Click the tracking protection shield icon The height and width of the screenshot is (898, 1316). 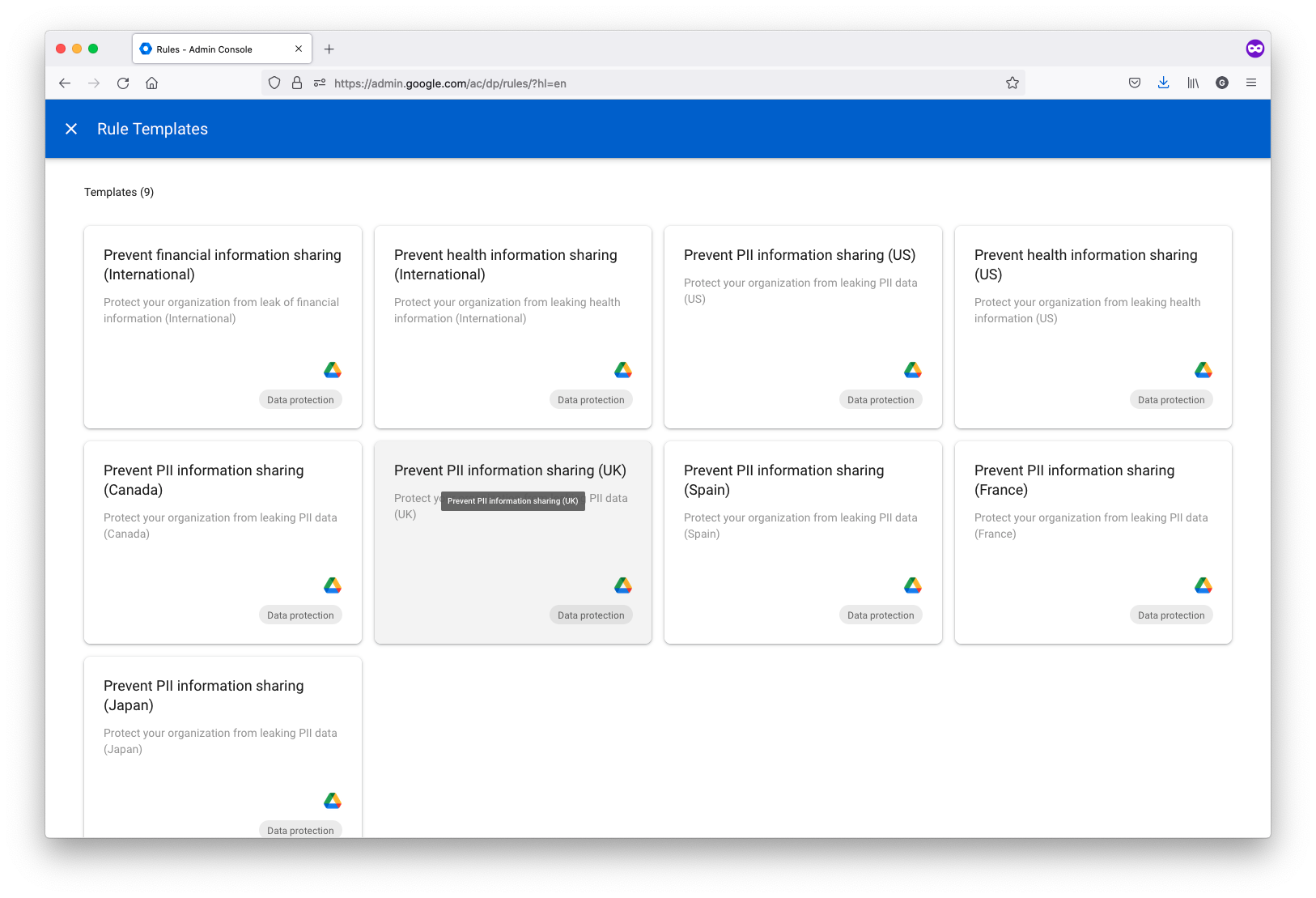click(x=274, y=83)
